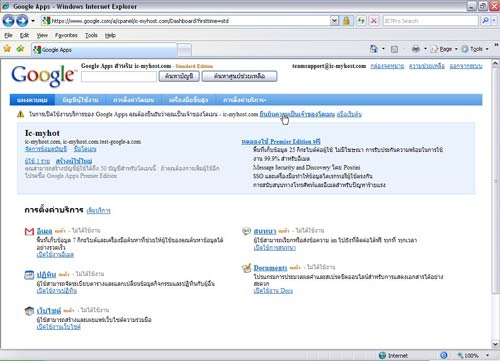500x361 pixels.
Task: Click the Add to Favorites icon
Action: tap(21, 49)
